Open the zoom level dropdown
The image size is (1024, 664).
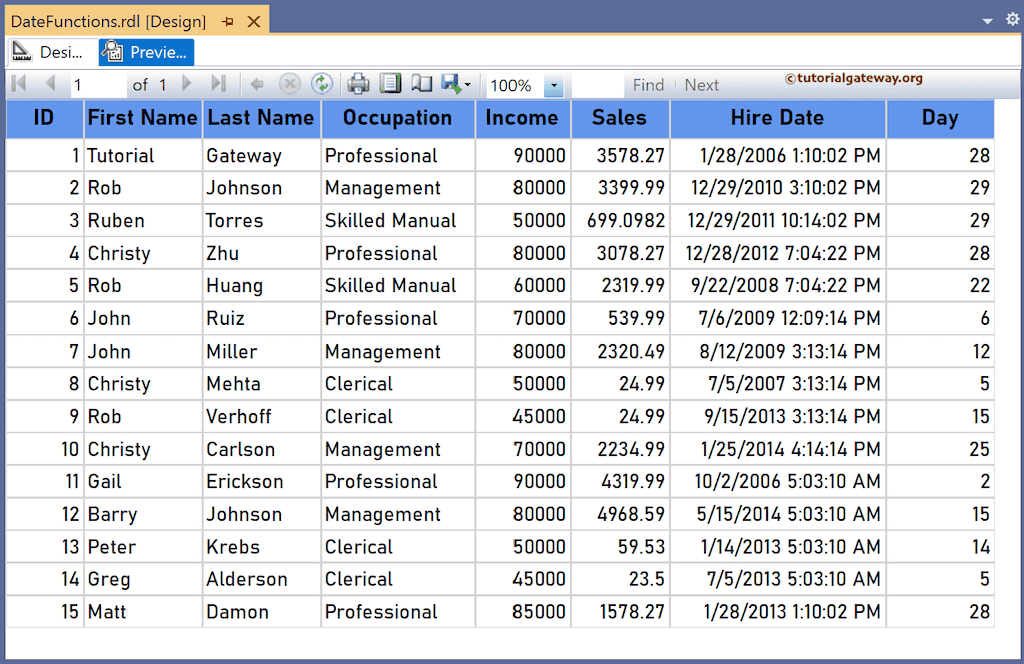tap(553, 85)
